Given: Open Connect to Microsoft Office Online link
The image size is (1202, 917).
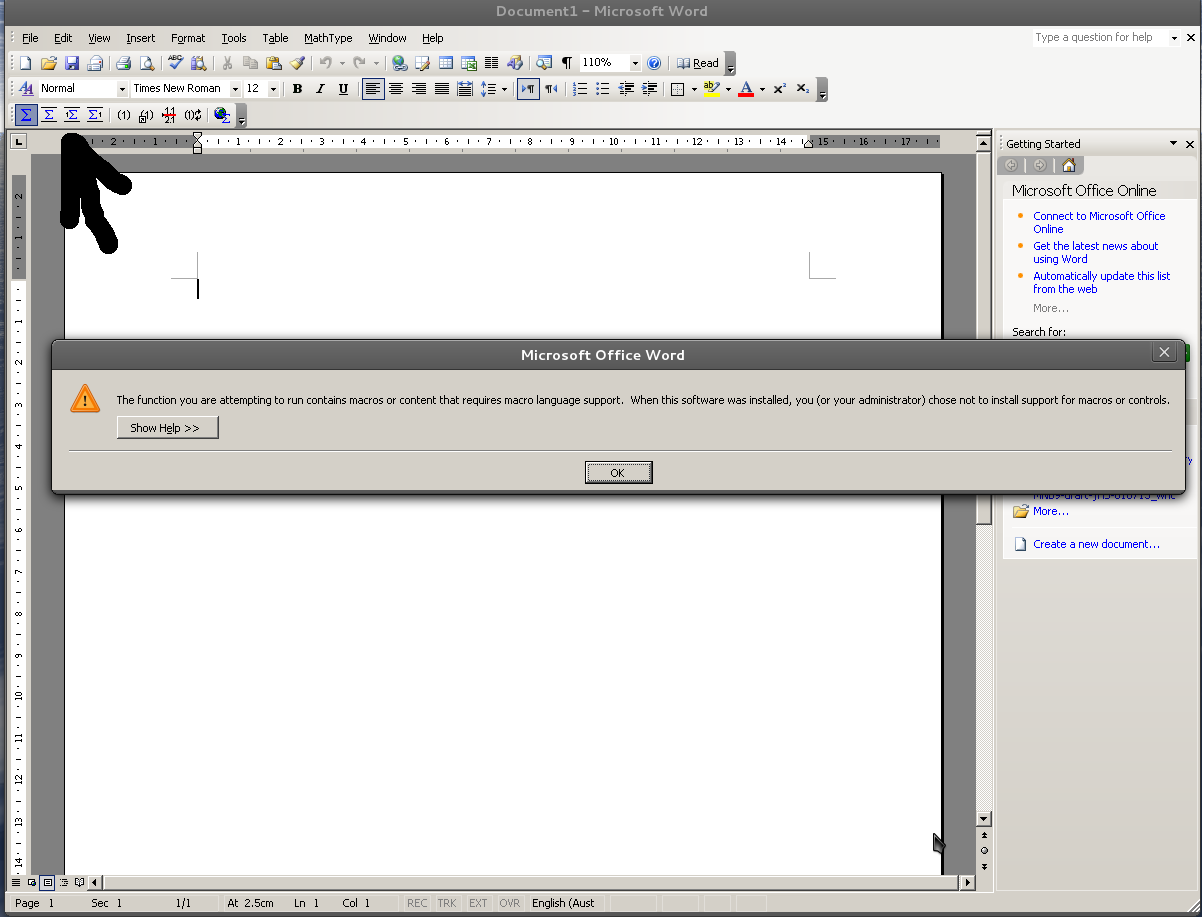Looking at the screenshot, I should click(1099, 222).
